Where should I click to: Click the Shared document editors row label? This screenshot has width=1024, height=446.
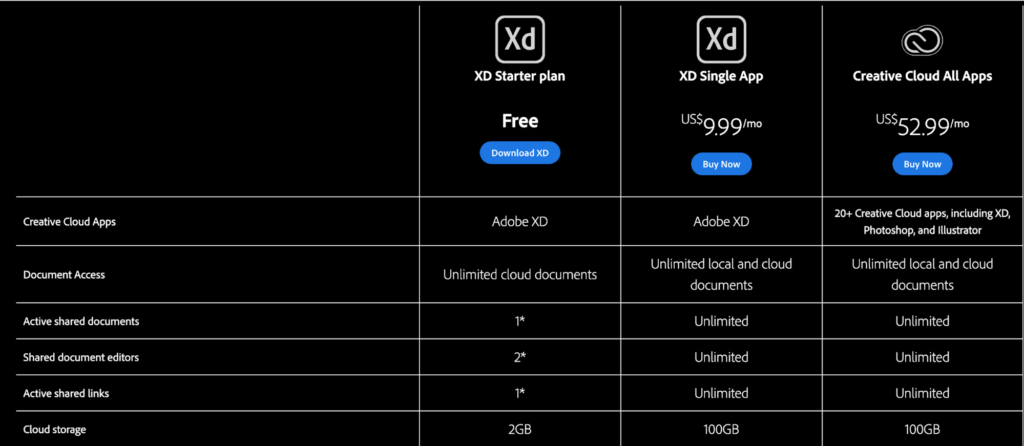click(79, 357)
